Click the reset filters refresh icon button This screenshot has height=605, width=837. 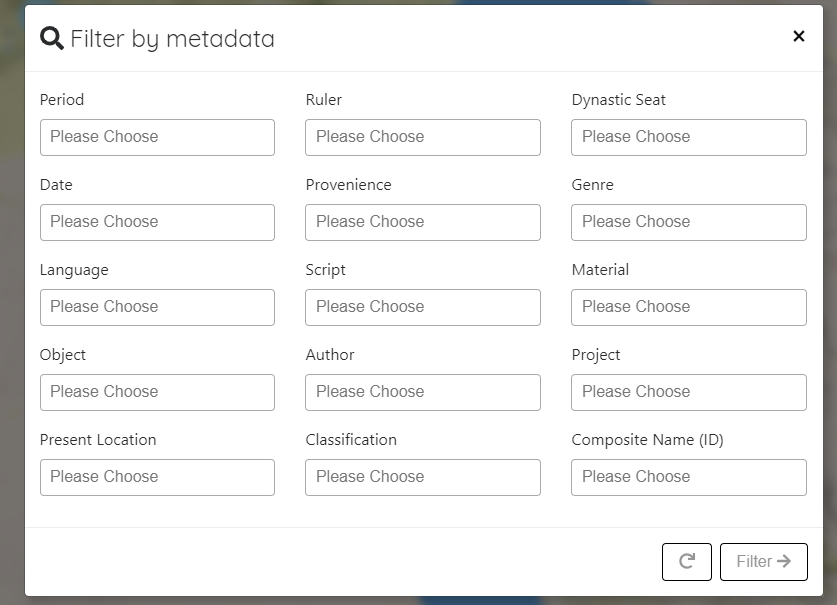[686, 562]
